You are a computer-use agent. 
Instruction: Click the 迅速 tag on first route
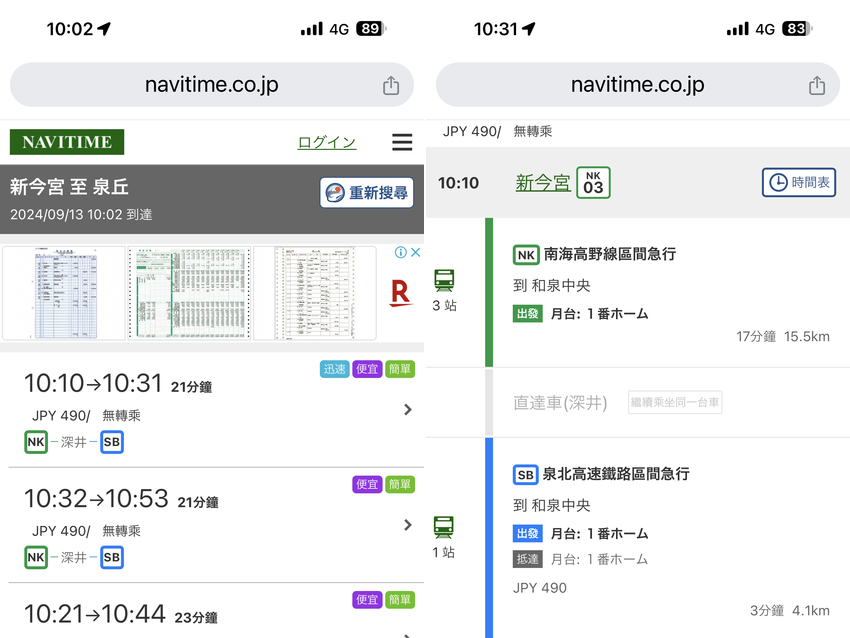334,369
